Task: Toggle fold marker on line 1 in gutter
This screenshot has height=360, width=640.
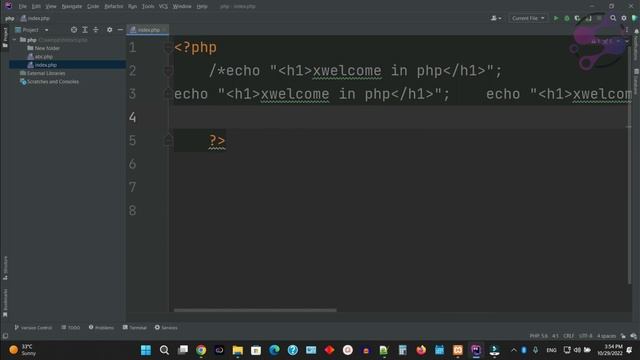Action: point(168,48)
